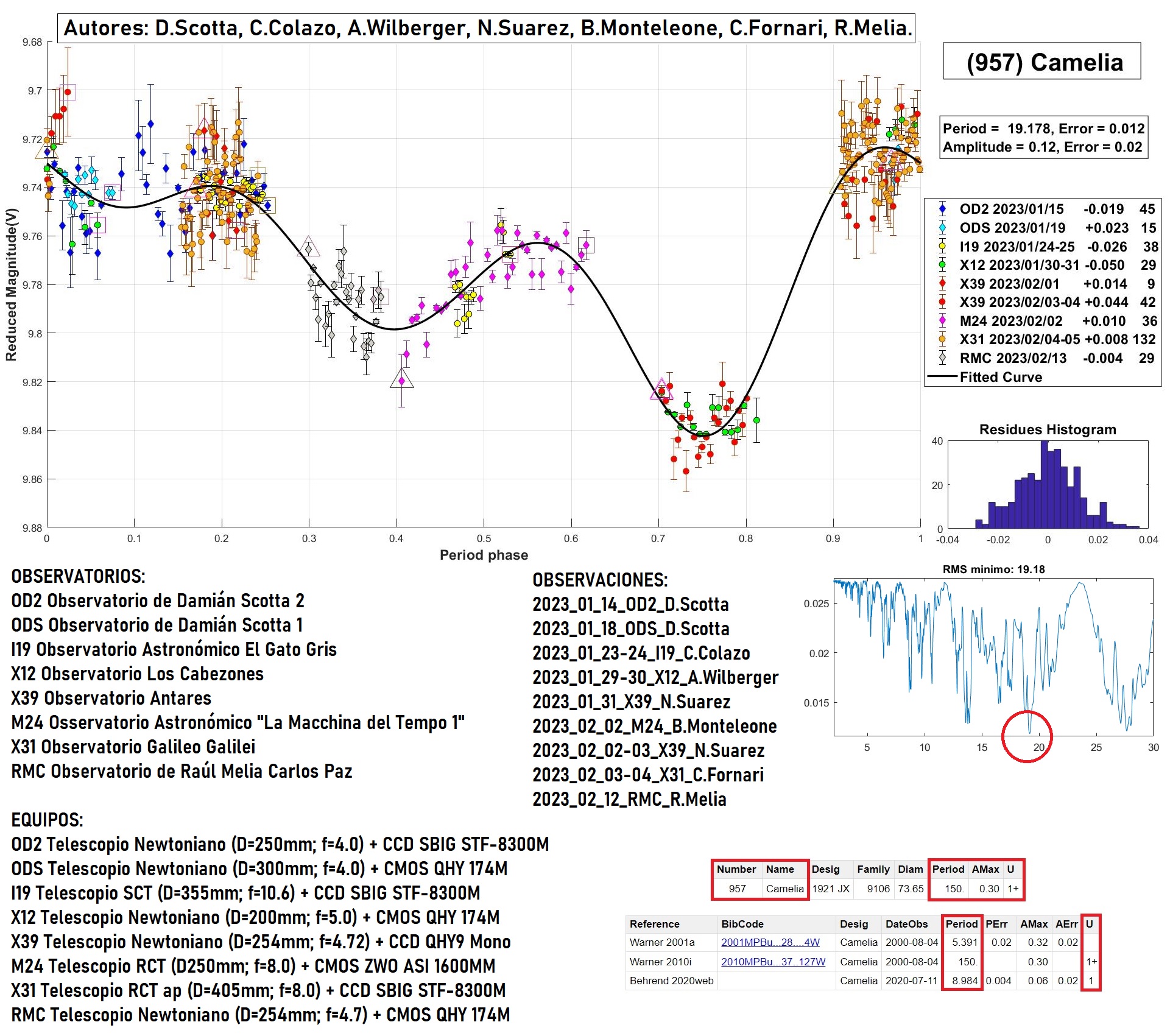Screen dimensions: 1170x1036
Task: Select the I19 Telescopio SCT equipment line
Action: (x=245, y=893)
